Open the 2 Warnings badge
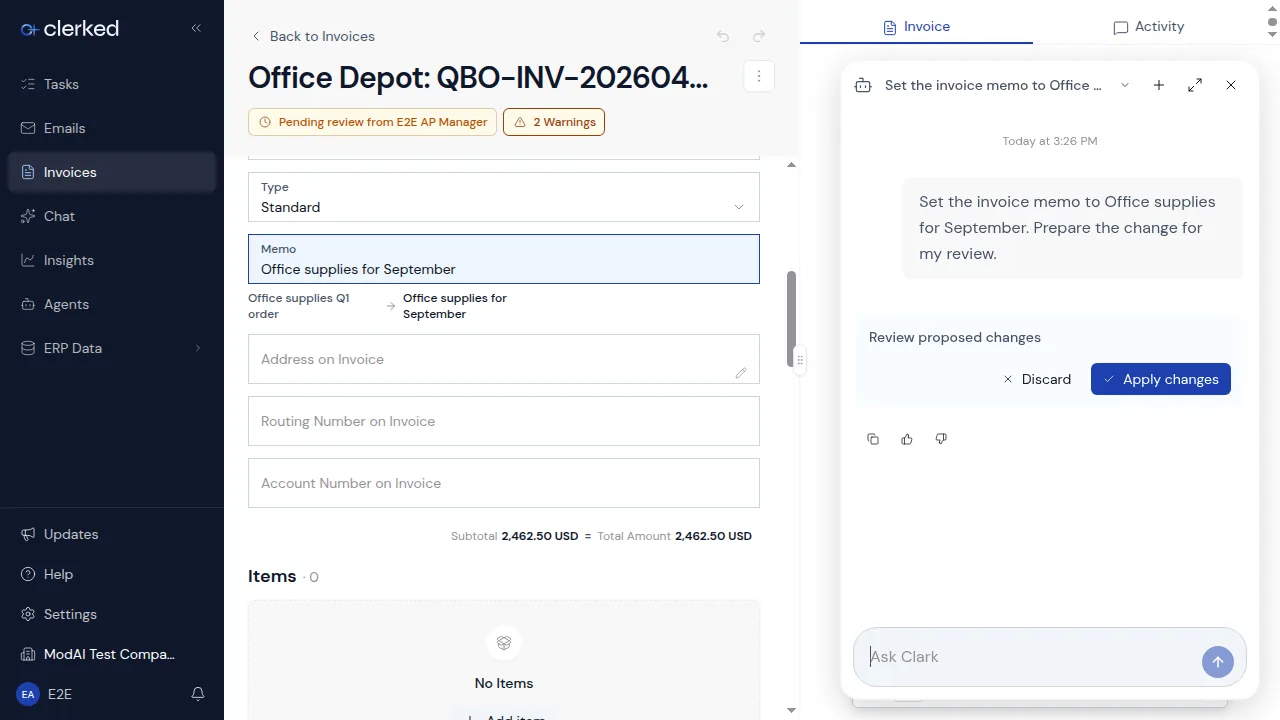The width and height of the screenshot is (1280, 720). pos(554,122)
